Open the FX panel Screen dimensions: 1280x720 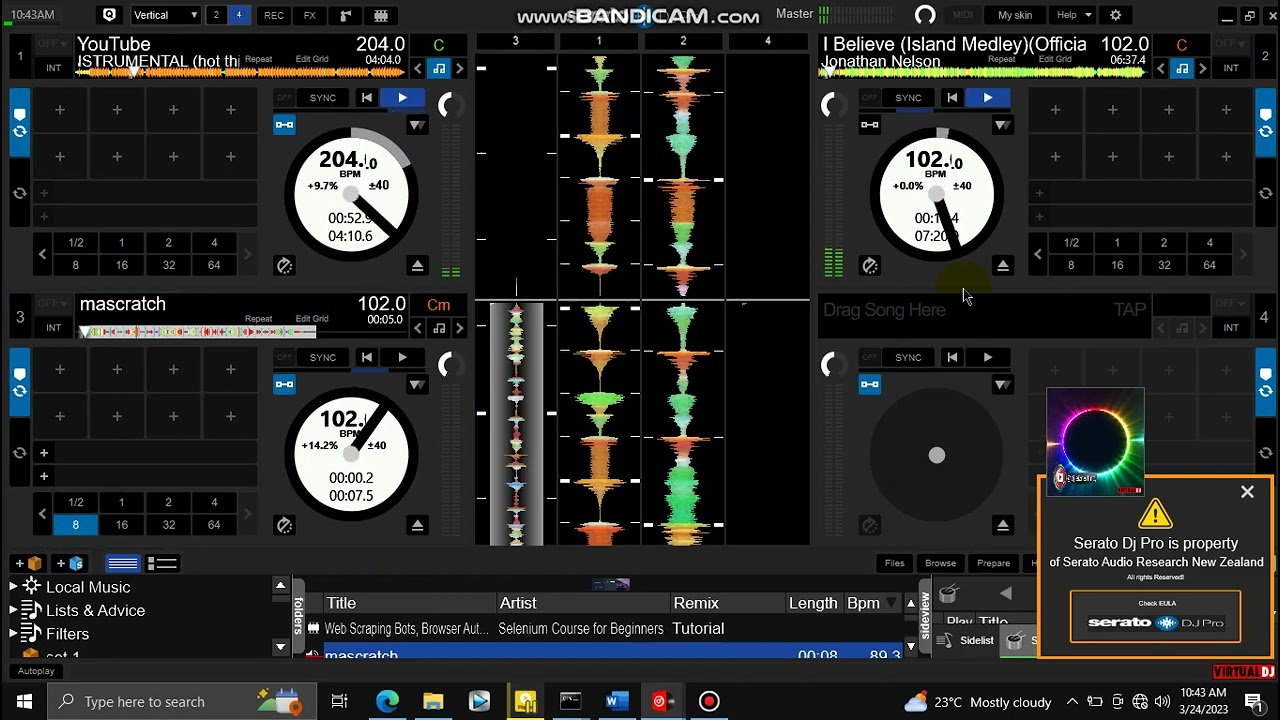309,15
